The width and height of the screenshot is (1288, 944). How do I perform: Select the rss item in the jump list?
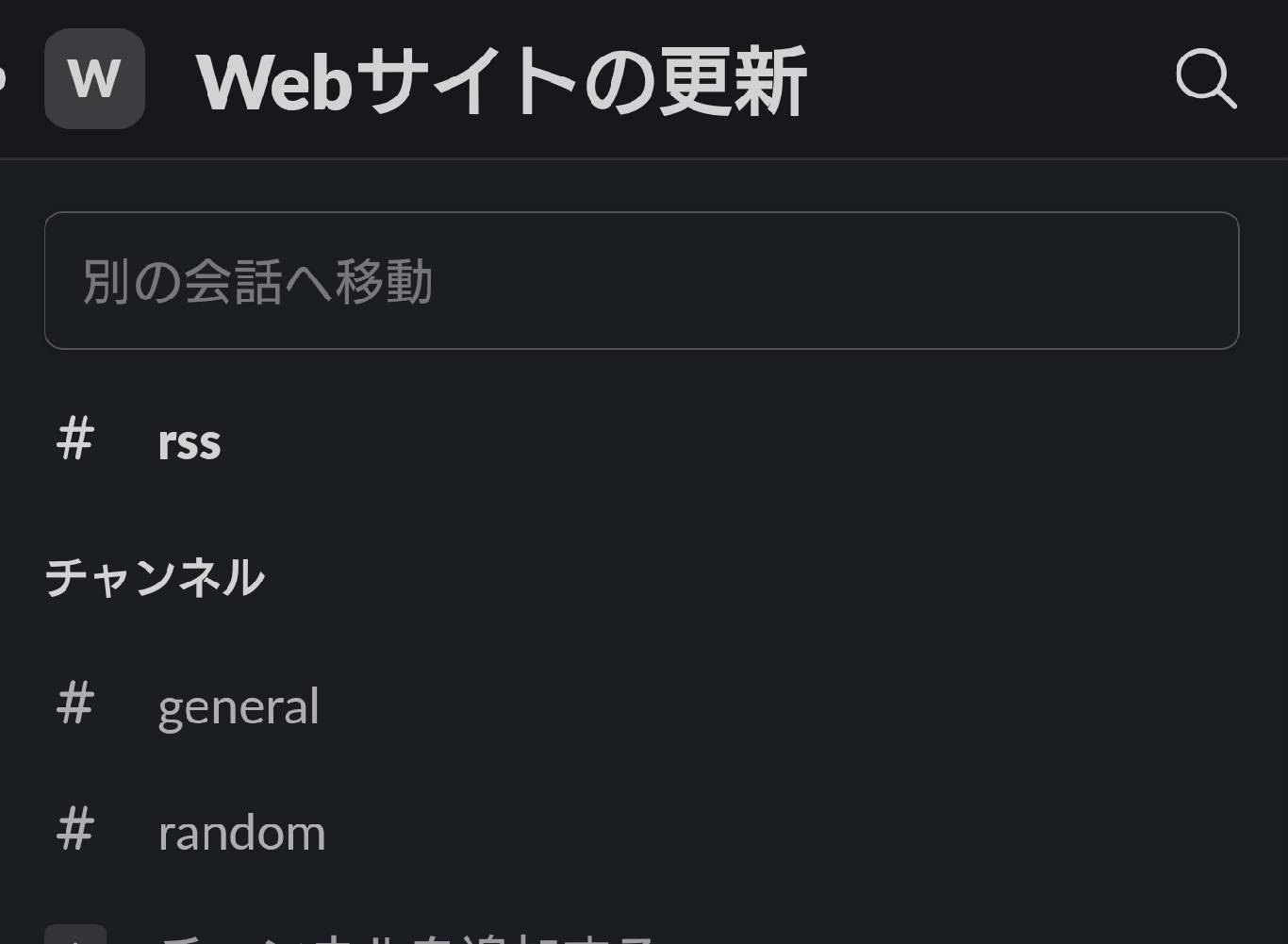pyautogui.click(x=189, y=440)
